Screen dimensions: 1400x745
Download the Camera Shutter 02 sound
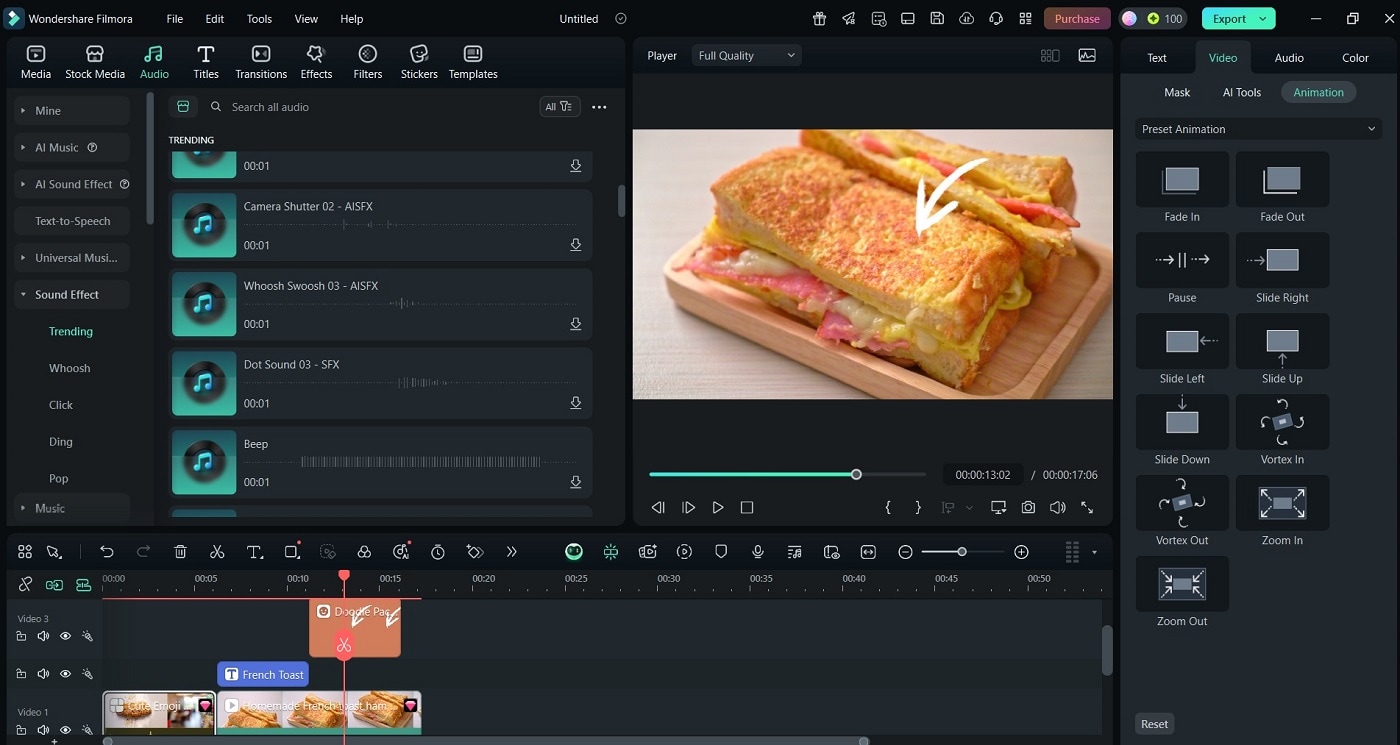coord(576,245)
